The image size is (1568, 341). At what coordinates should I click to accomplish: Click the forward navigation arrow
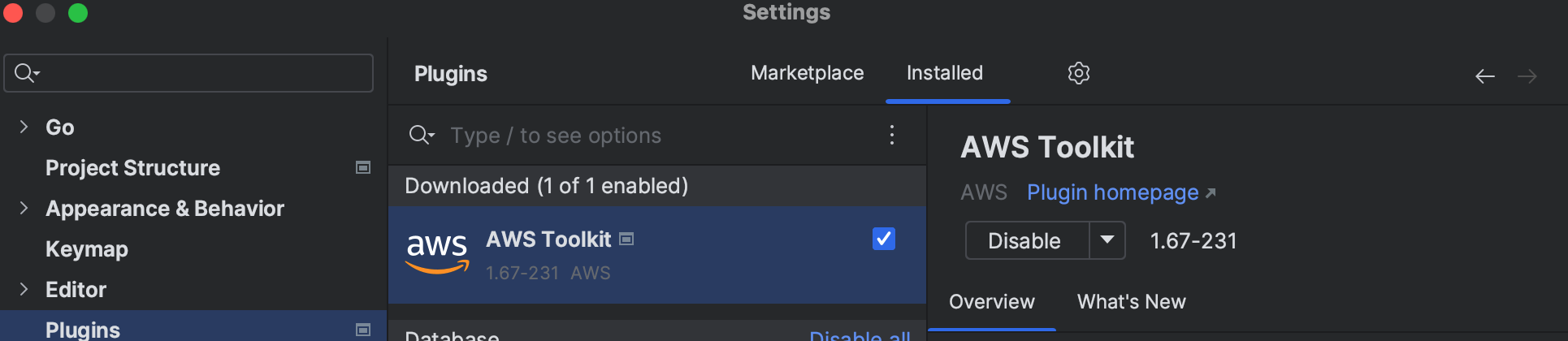(1527, 76)
